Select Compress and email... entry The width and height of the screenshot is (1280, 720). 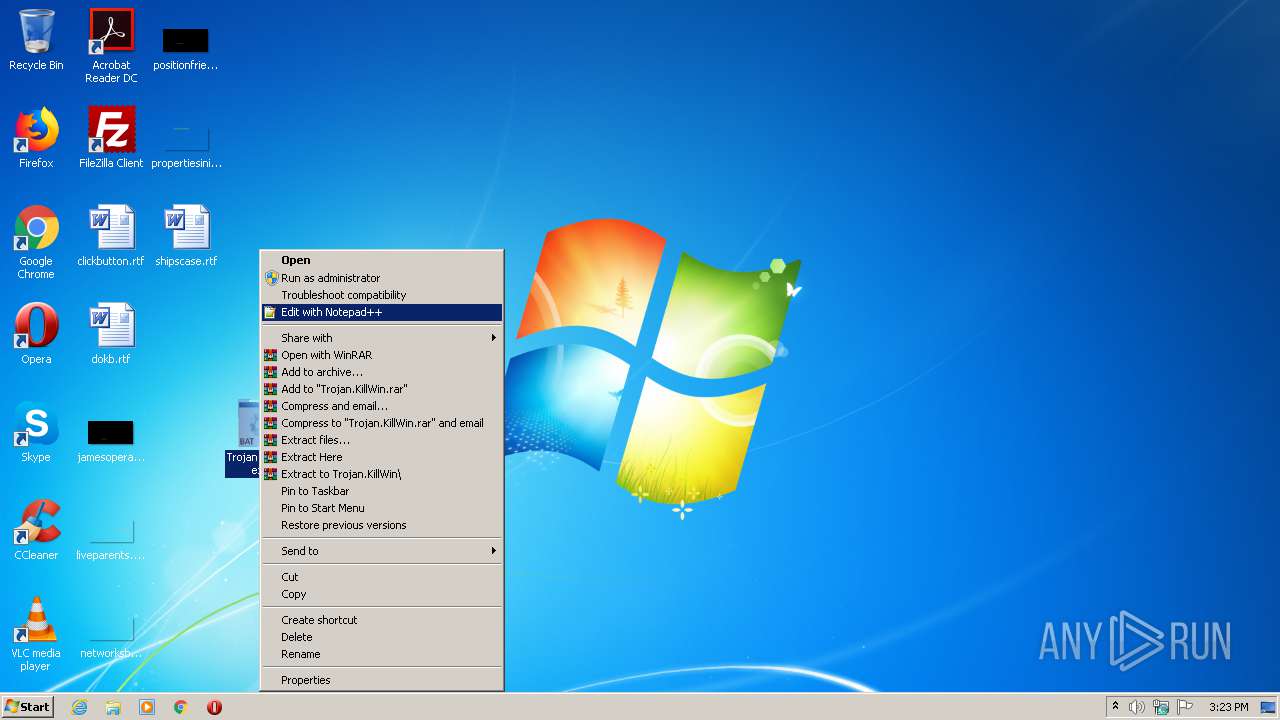pos(382,406)
